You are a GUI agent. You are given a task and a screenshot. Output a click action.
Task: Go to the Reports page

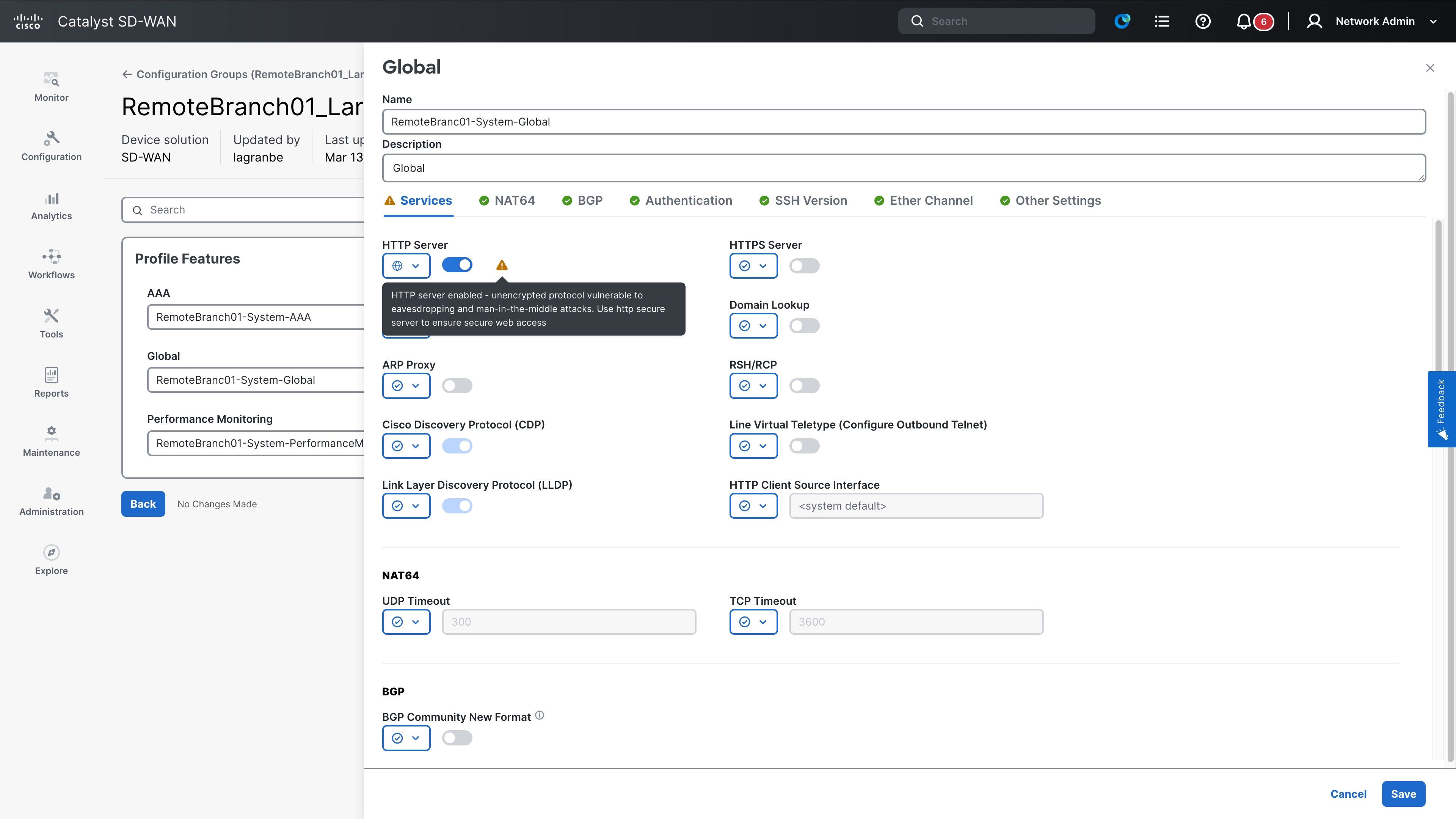tap(51, 383)
